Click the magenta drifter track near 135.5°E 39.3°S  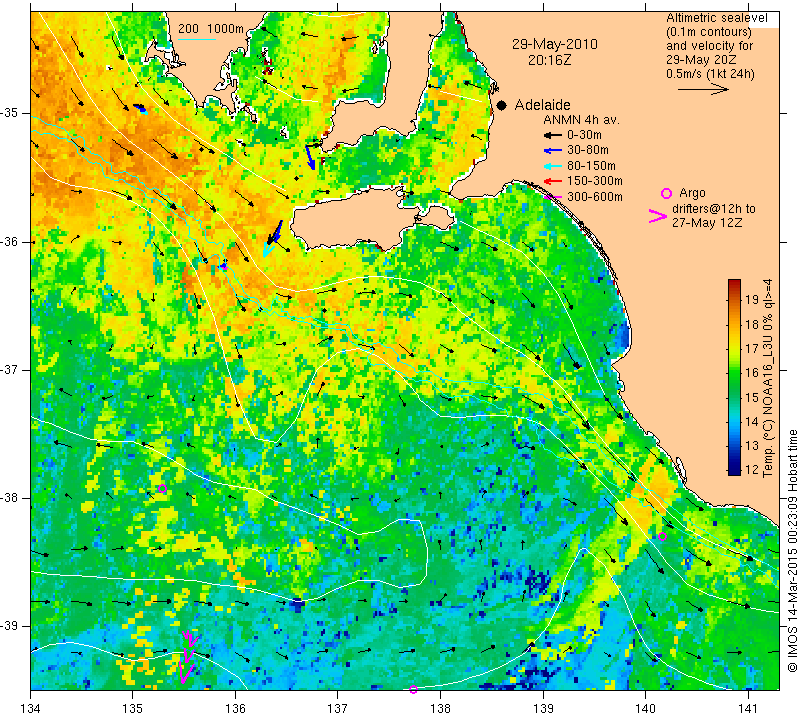pos(187,656)
